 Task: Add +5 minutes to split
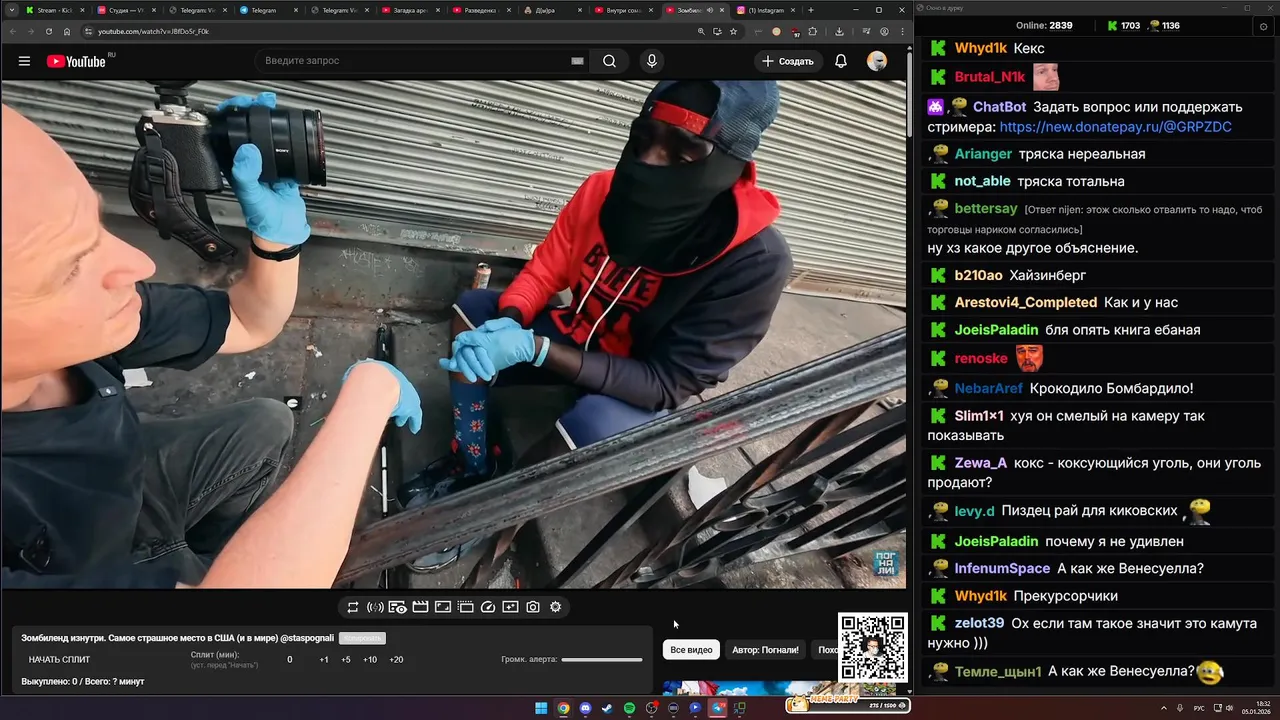tap(346, 660)
